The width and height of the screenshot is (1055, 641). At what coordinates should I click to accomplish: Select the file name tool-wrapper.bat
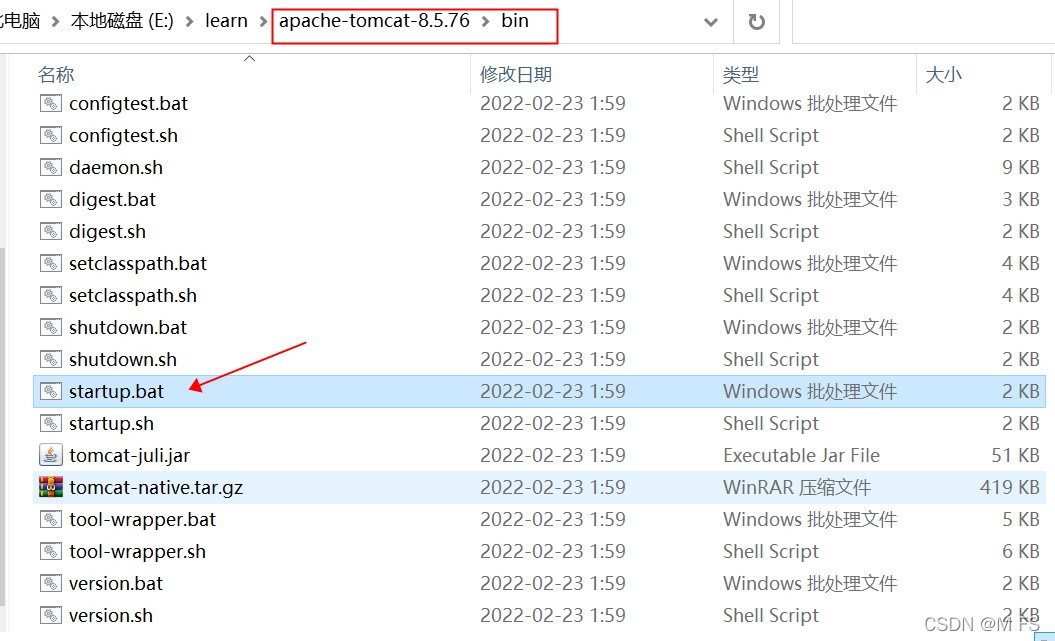pos(142,519)
